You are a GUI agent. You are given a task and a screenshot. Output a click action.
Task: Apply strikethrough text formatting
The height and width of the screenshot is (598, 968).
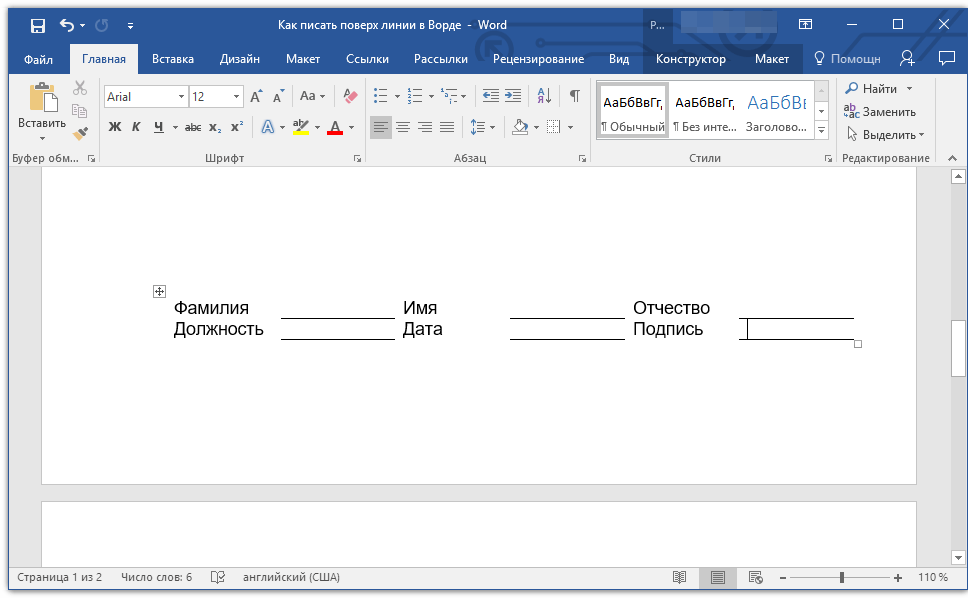pyautogui.click(x=193, y=127)
